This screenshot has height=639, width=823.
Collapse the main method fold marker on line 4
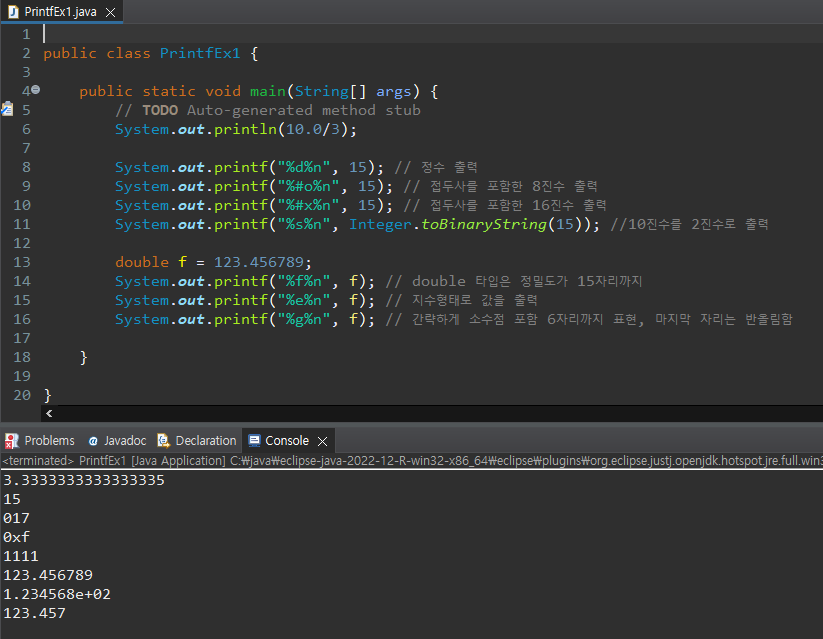coord(34,90)
